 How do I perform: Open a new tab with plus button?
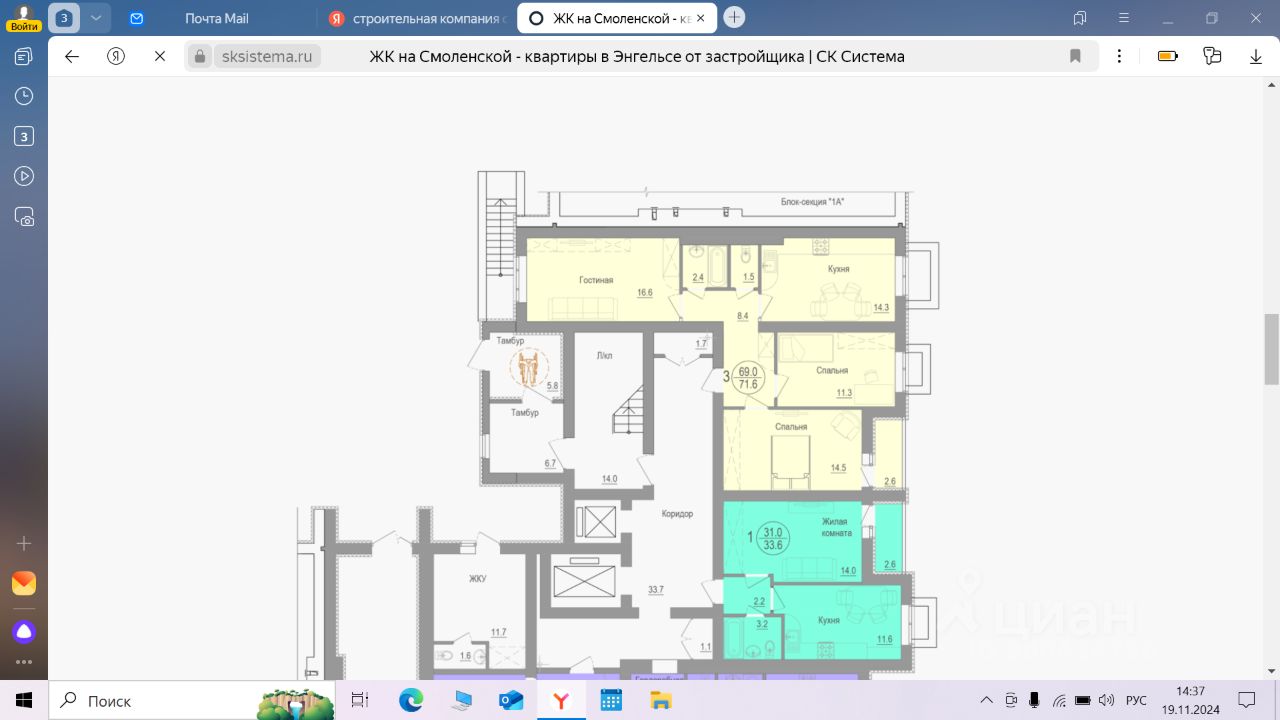(735, 17)
